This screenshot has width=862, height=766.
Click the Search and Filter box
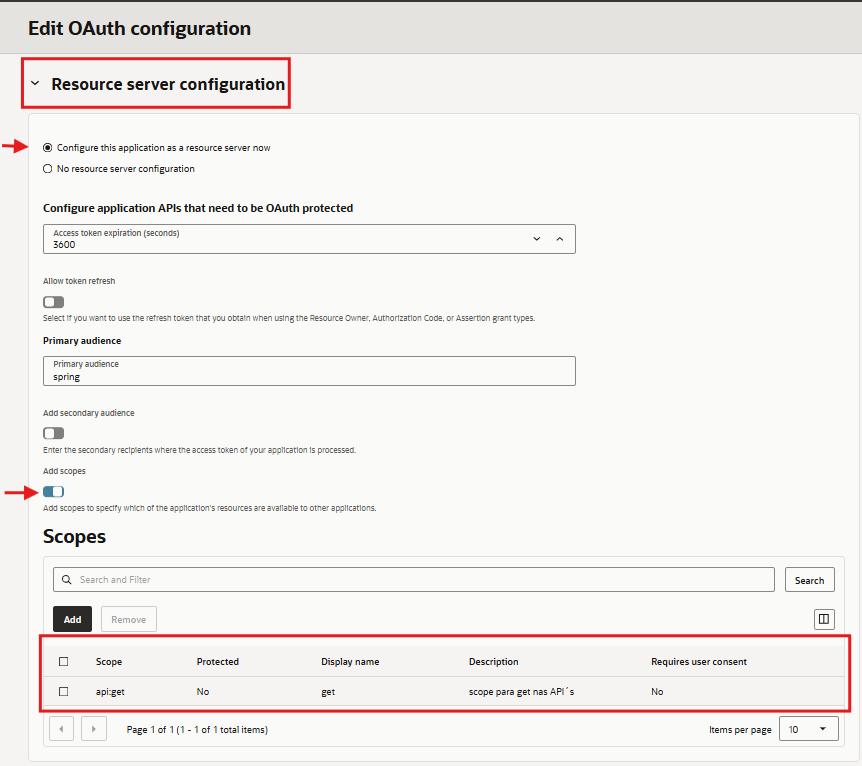point(420,580)
